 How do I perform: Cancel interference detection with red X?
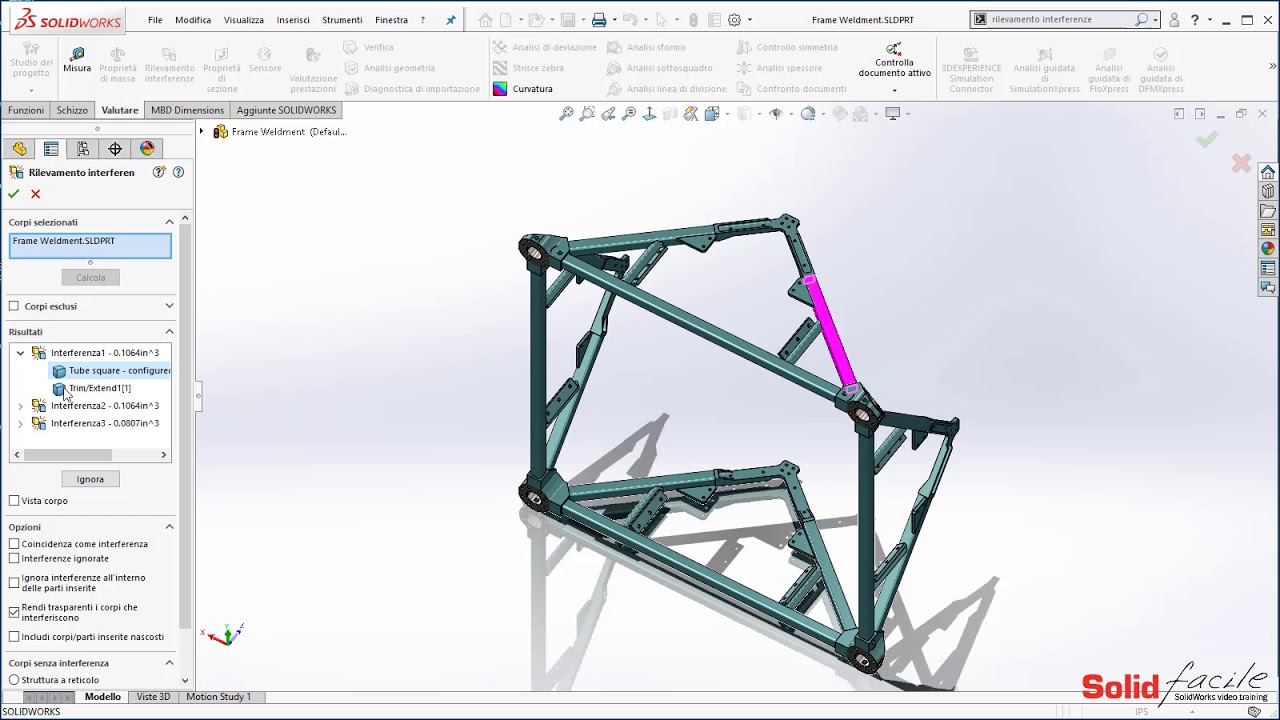coord(36,194)
